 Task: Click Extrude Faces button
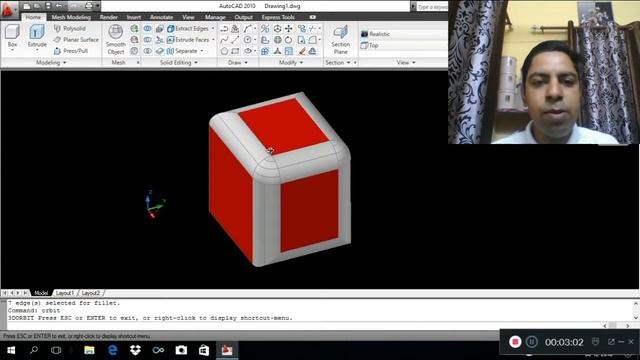[189, 40]
